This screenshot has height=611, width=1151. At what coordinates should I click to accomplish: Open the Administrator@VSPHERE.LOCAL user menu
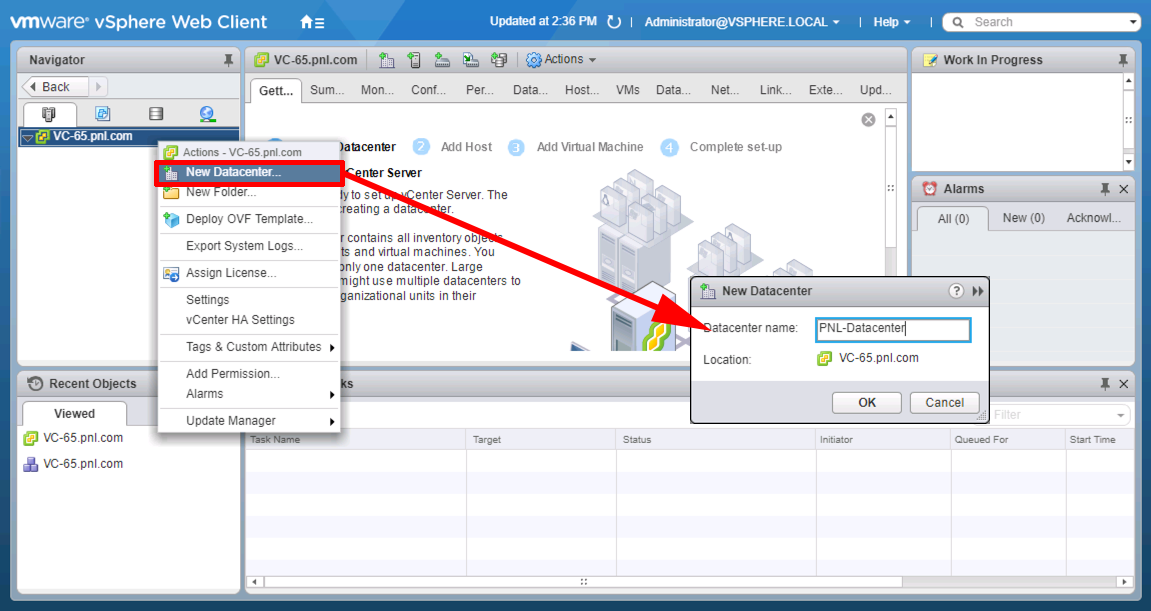coord(742,22)
